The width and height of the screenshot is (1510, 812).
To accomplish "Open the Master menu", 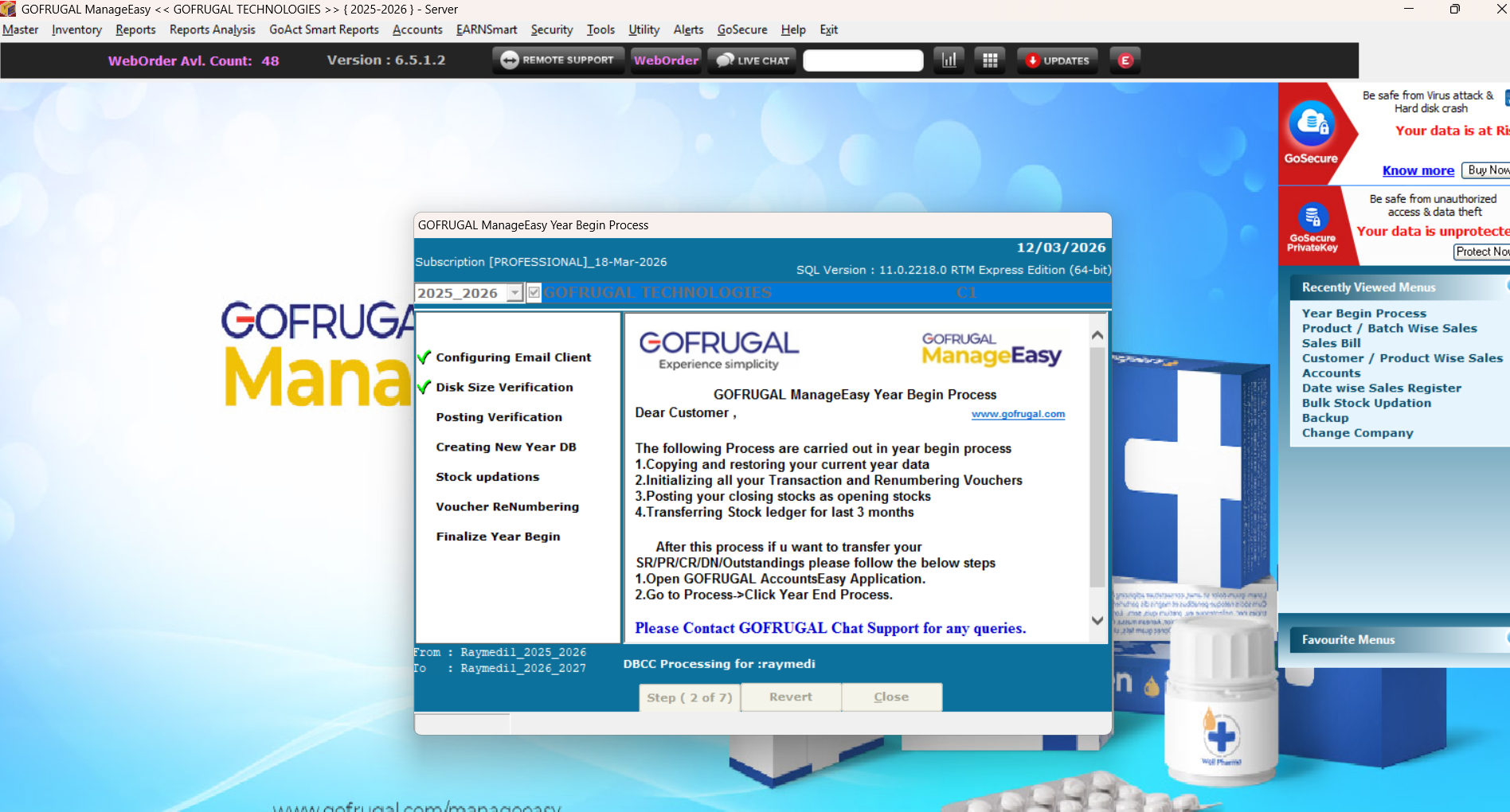I will click(x=21, y=29).
